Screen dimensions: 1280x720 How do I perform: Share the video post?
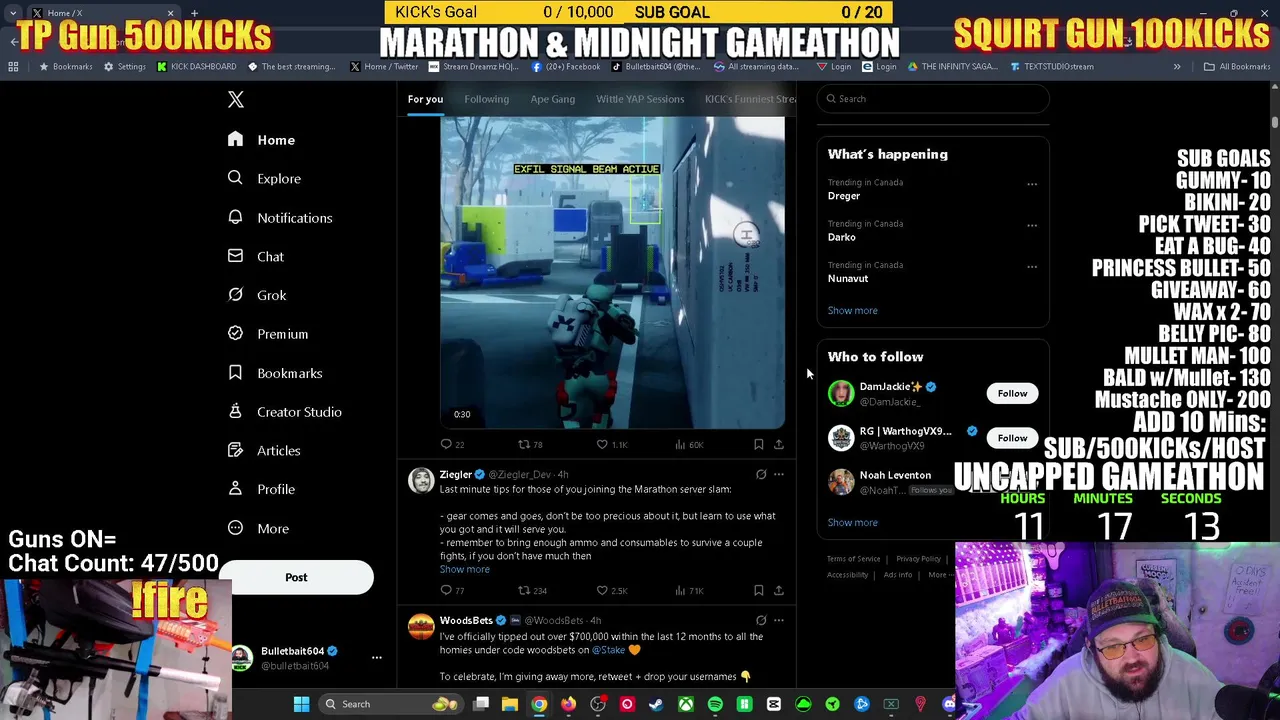pos(779,444)
